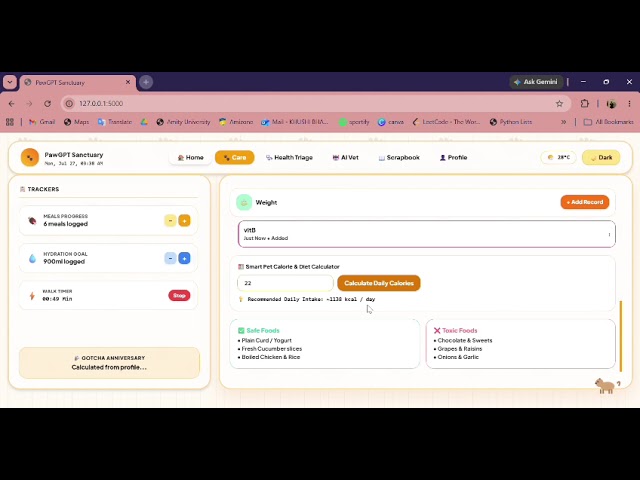
Task: Reload the current page
Action: (47, 104)
